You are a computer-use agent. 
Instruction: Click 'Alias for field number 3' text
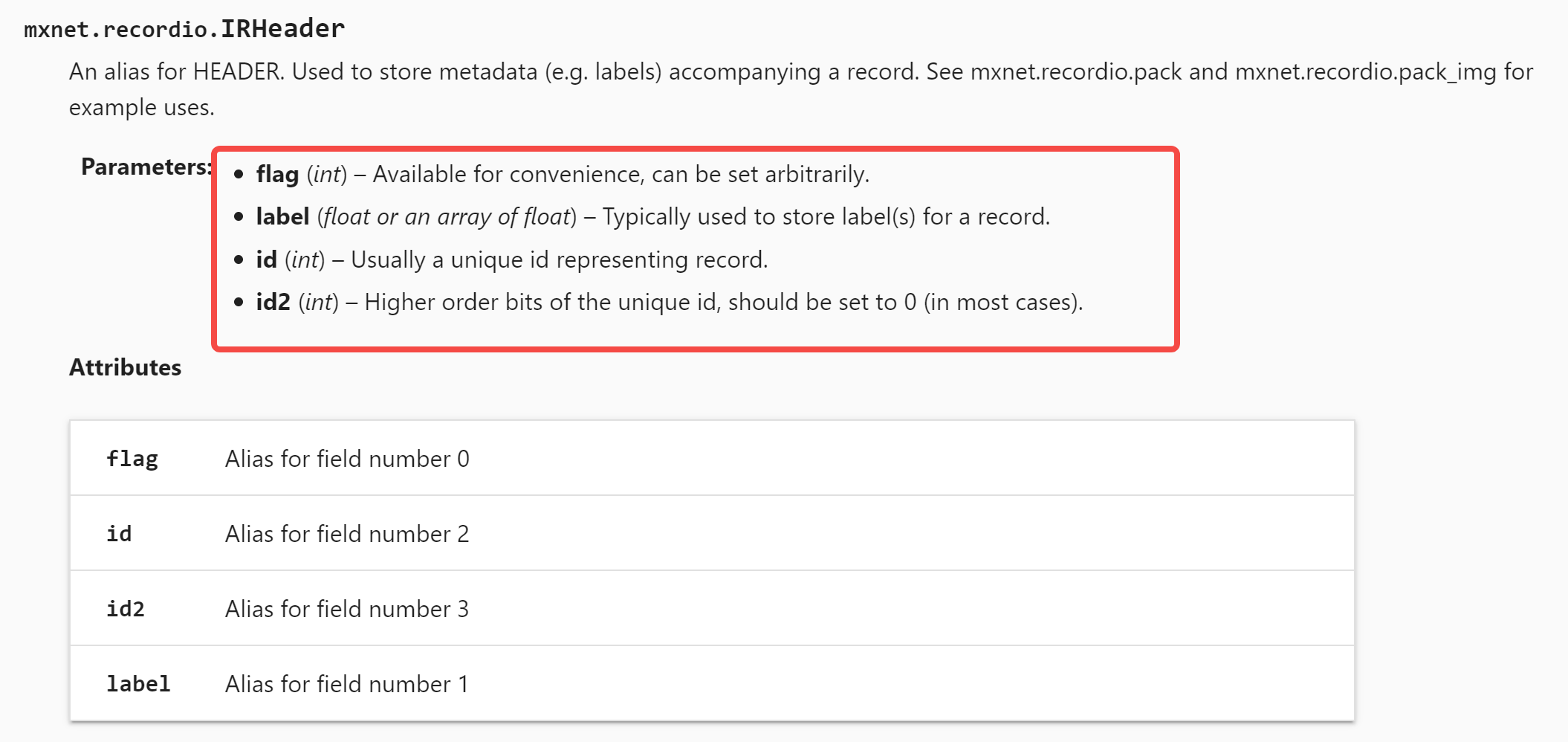pyautogui.click(x=347, y=609)
